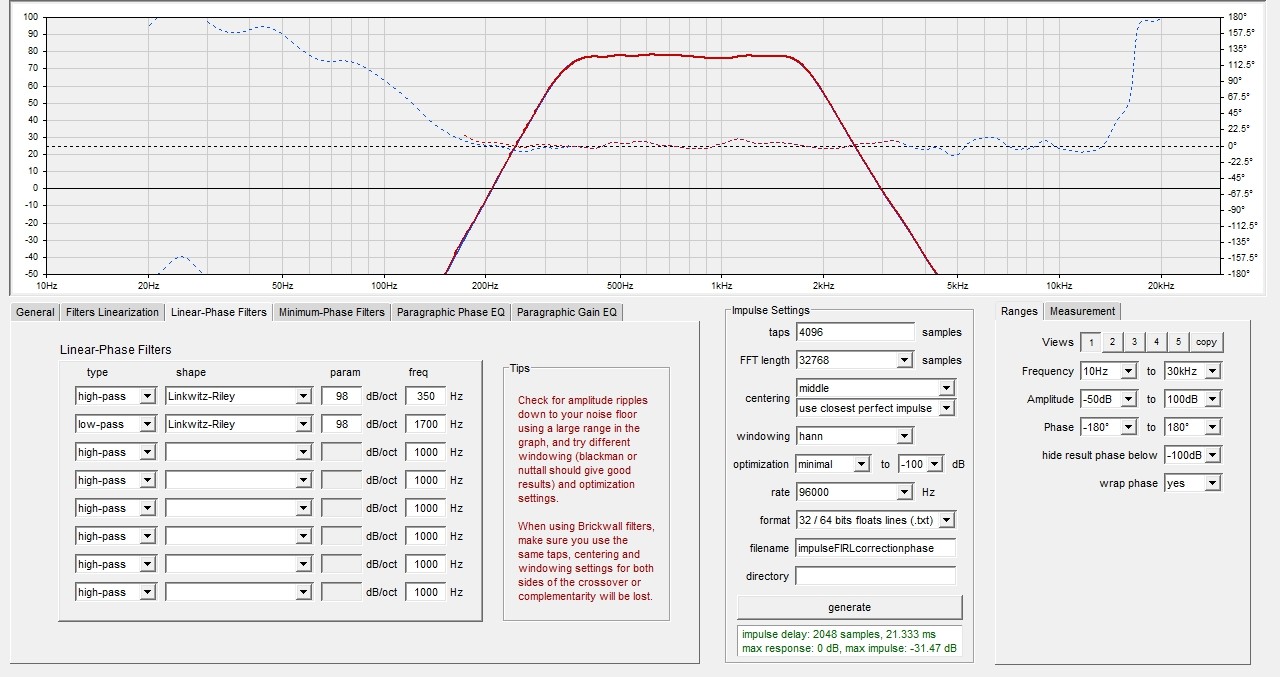Open the windowing hann dropdown
Screen dimensions: 1280x677
pos(854,436)
